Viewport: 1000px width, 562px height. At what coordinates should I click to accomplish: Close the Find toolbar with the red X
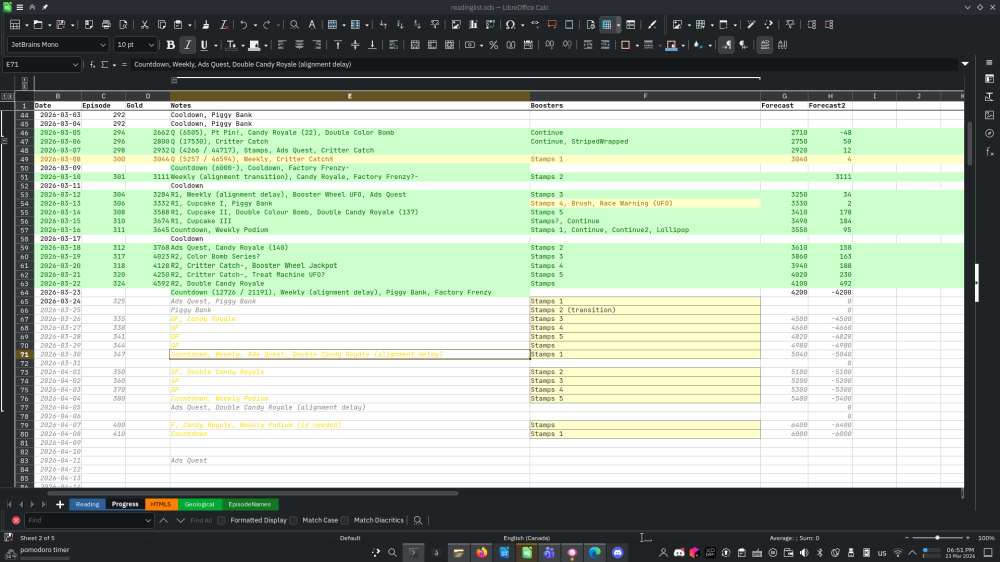(16, 521)
